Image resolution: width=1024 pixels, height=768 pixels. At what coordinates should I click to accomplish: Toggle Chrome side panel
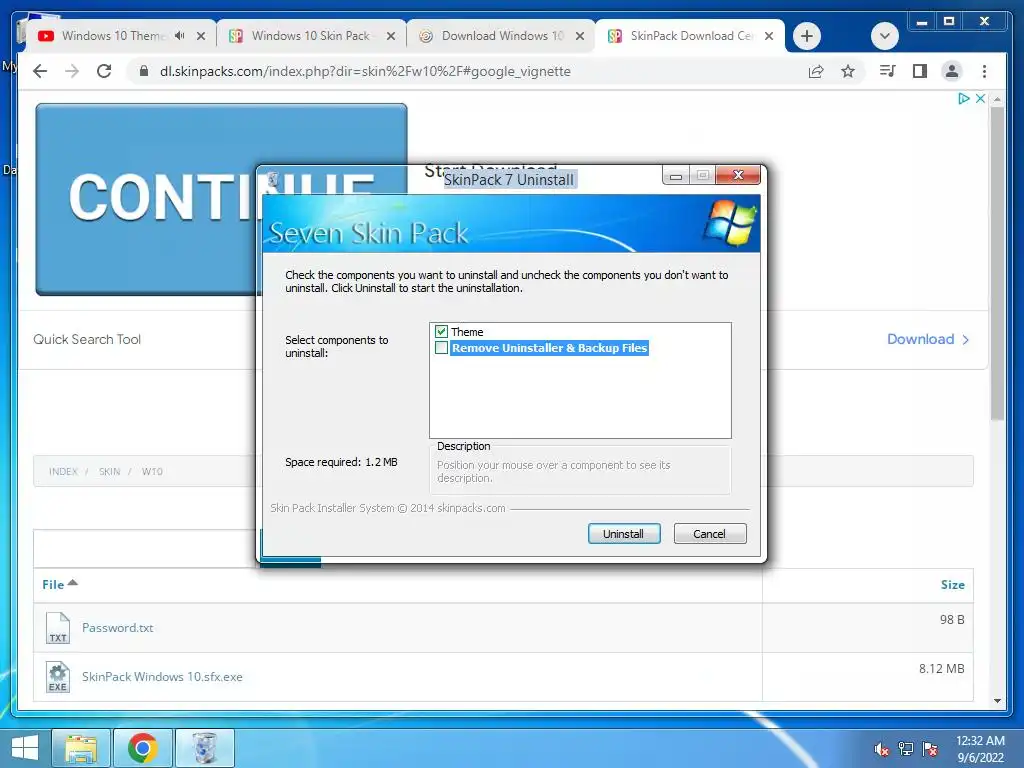pos(920,71)
